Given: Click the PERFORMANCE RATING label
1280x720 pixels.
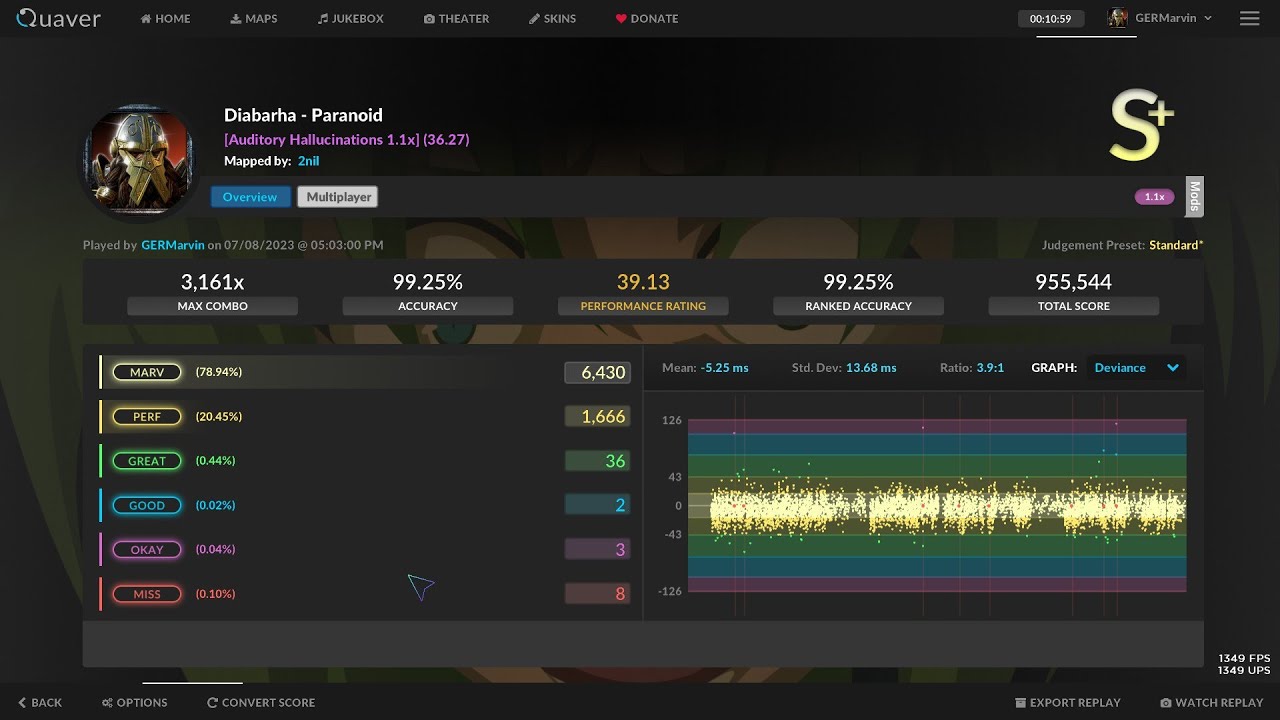Looking at the screenshot, I should pos(643,306).
